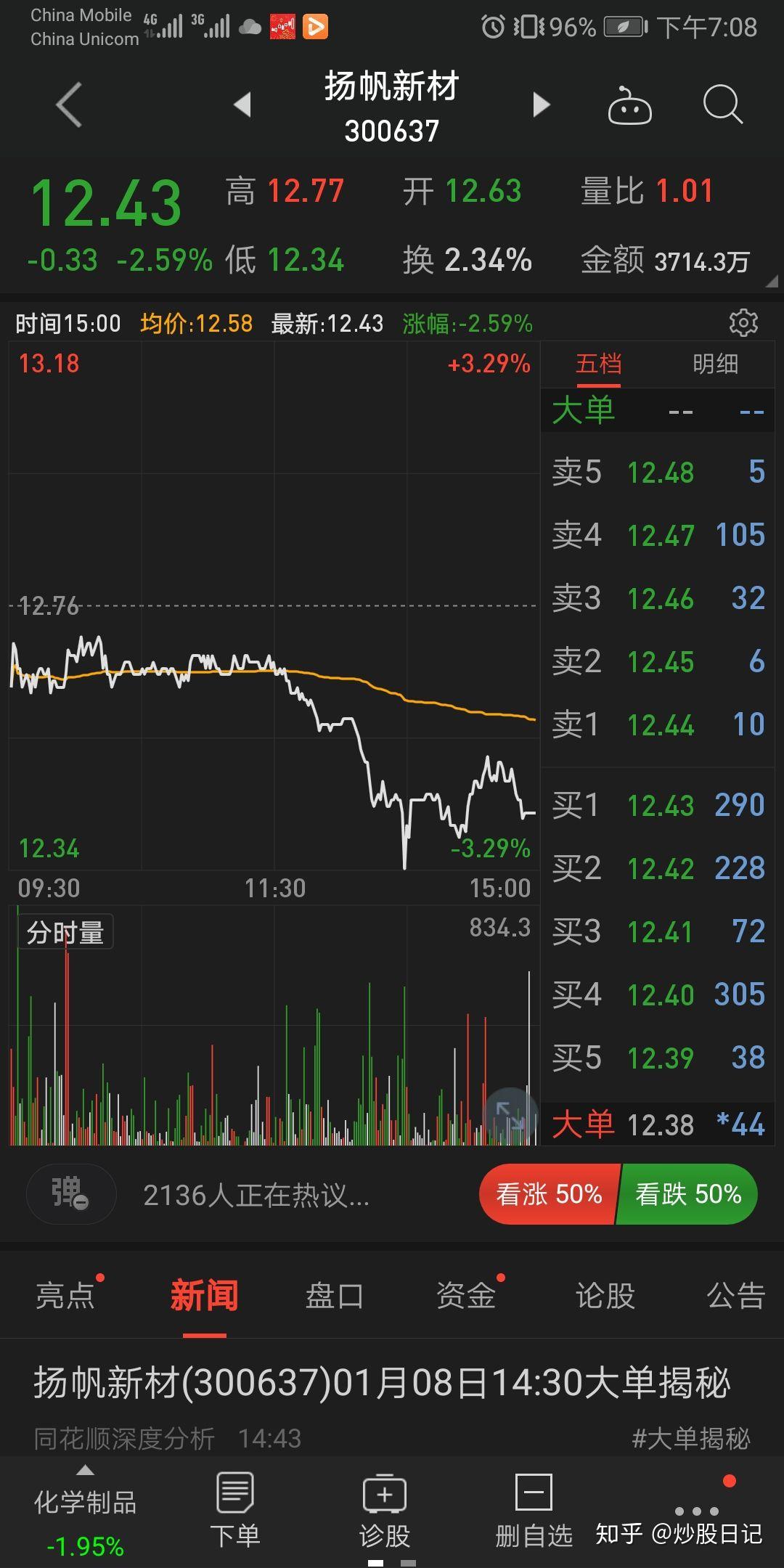This screenshot has height=1568, width=784.
Task: Switch to previous stock with left triangle
Action: tap(242, 105)
